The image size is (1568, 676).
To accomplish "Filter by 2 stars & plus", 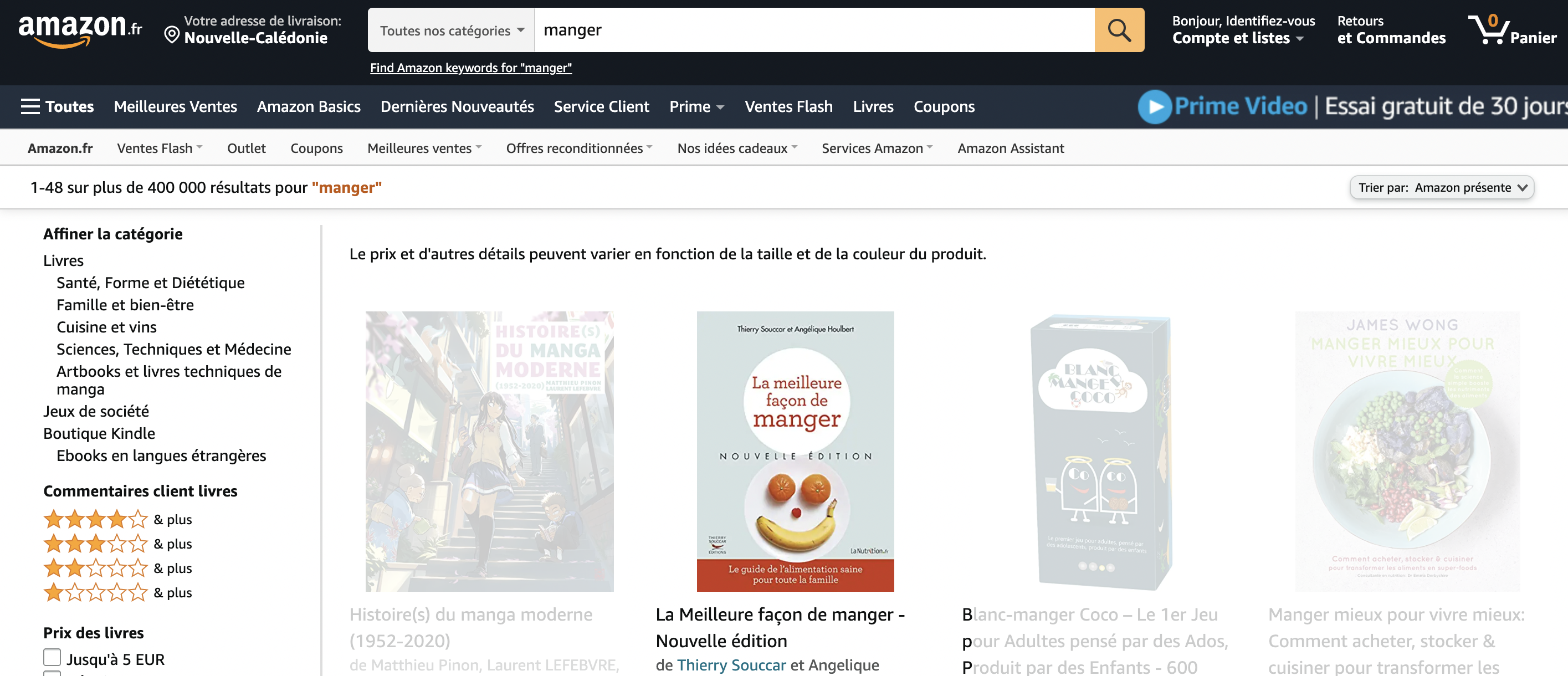I will pos(117,568).
